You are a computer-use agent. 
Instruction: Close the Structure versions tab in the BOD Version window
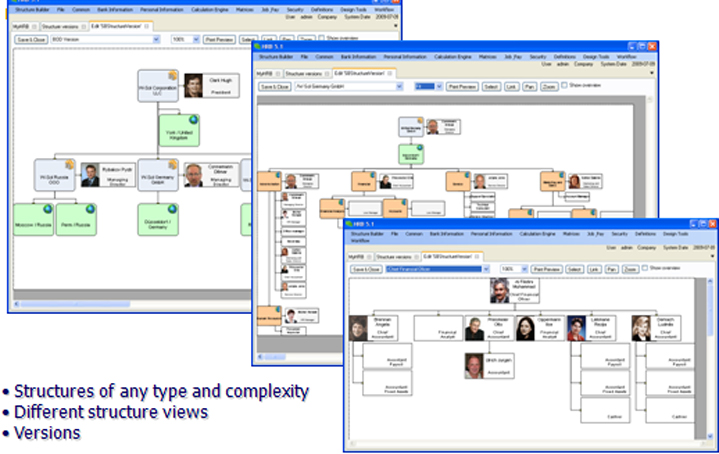click(x=83, y=27)
